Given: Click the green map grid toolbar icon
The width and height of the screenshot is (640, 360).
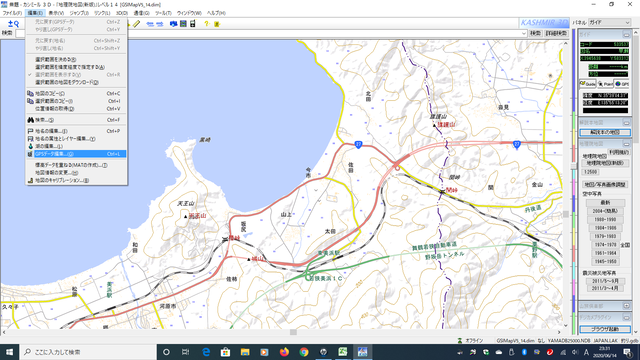Looking at the screenshot, I should (183, 24).
